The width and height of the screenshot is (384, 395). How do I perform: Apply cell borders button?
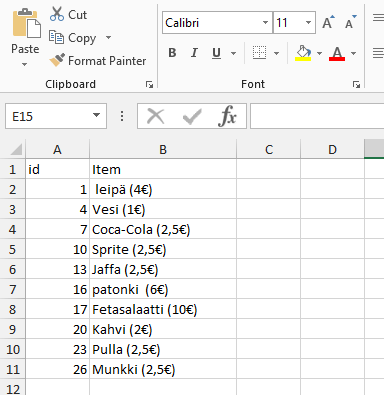[x=259, y=53]
